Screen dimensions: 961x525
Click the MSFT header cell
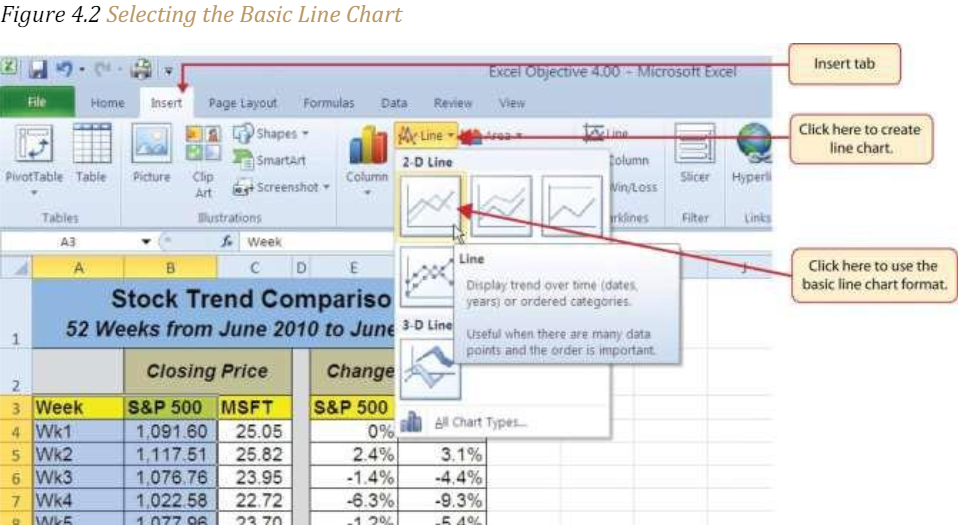point(255,408)
